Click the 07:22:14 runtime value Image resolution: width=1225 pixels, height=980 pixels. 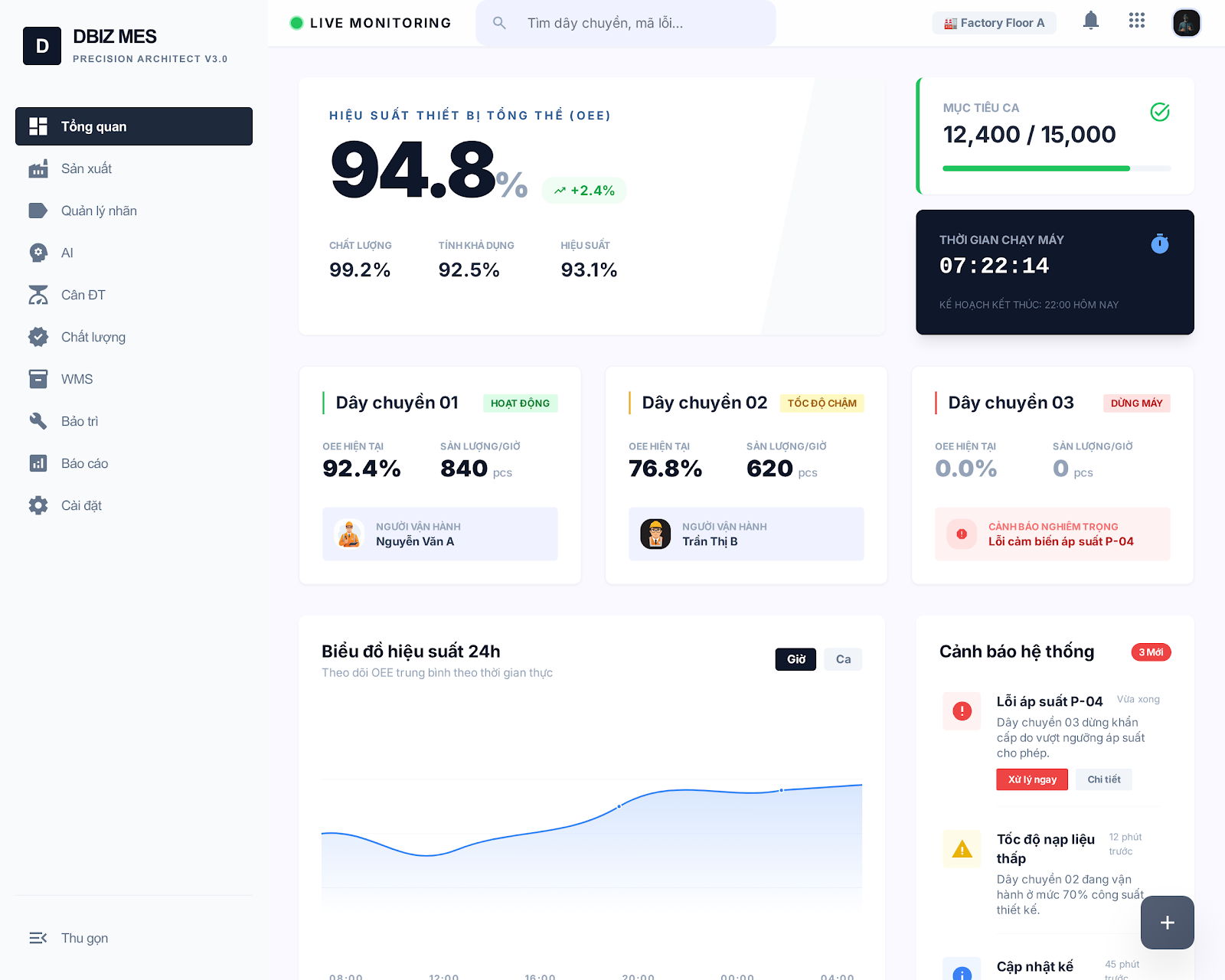994,266
